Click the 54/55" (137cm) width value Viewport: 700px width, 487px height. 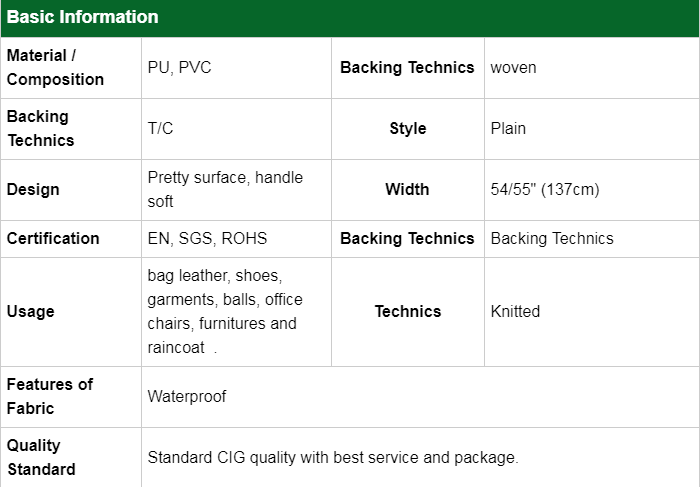click(545, 189)
